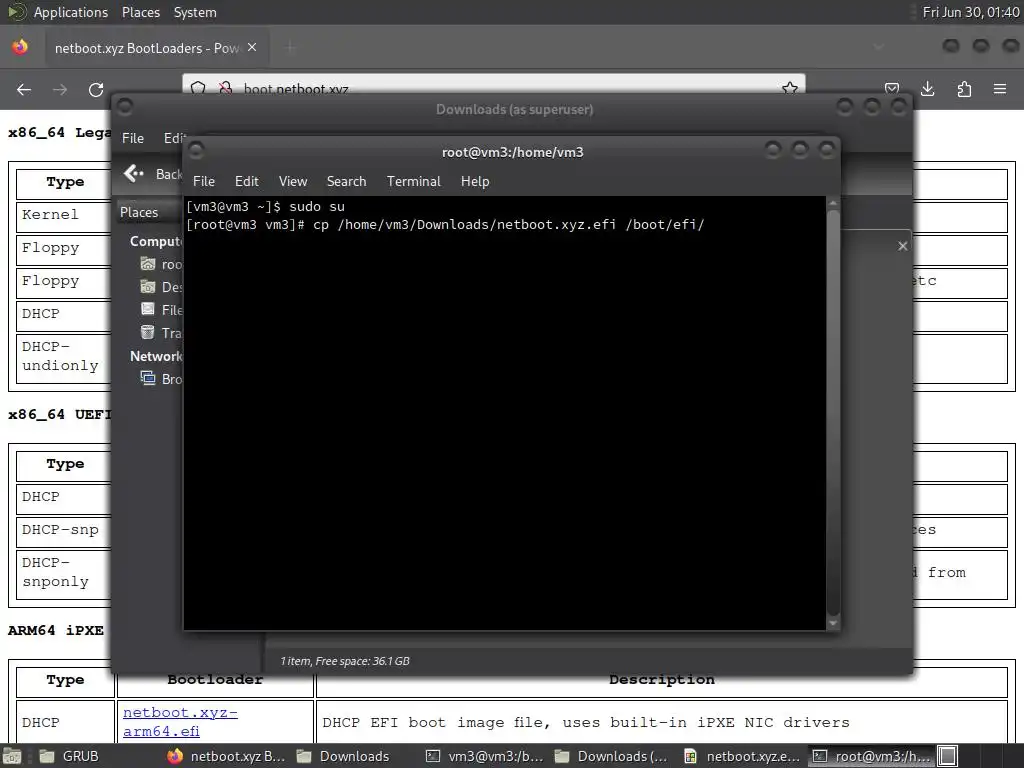Click the terminal command line area
The image size is (1024, 768).
coord(445,225)
